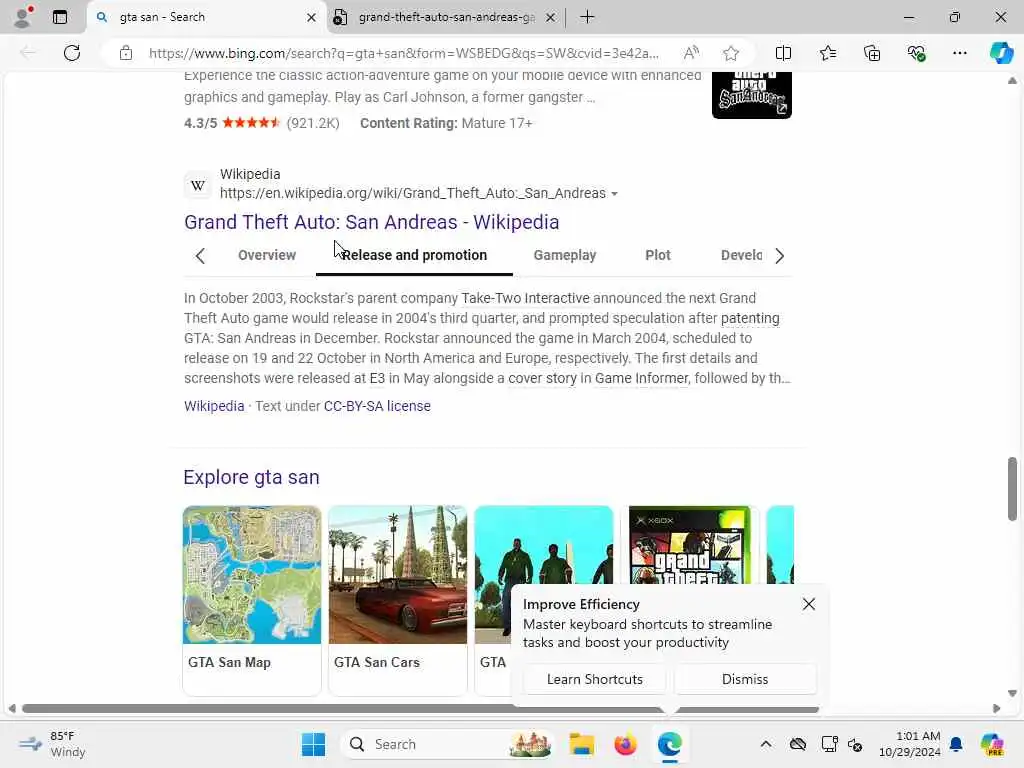Refresh the page with reload icon
The image size is (1024, 768).
click(72, 53)
